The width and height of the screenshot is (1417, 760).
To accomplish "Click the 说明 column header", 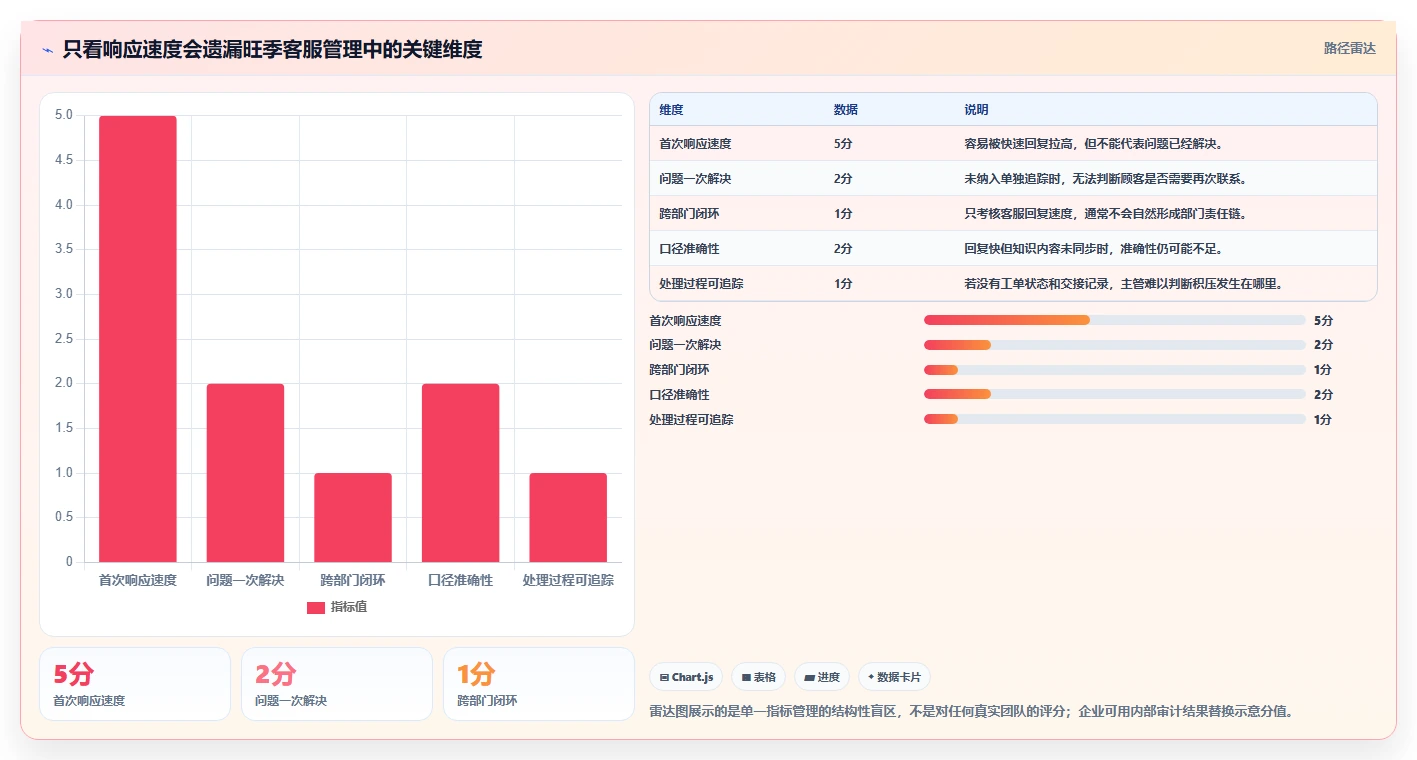I will coord(976,109).
